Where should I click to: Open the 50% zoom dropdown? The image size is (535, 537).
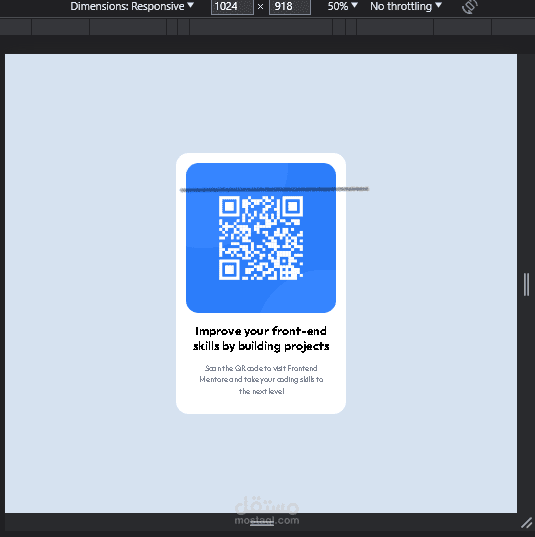coord(343,6)
